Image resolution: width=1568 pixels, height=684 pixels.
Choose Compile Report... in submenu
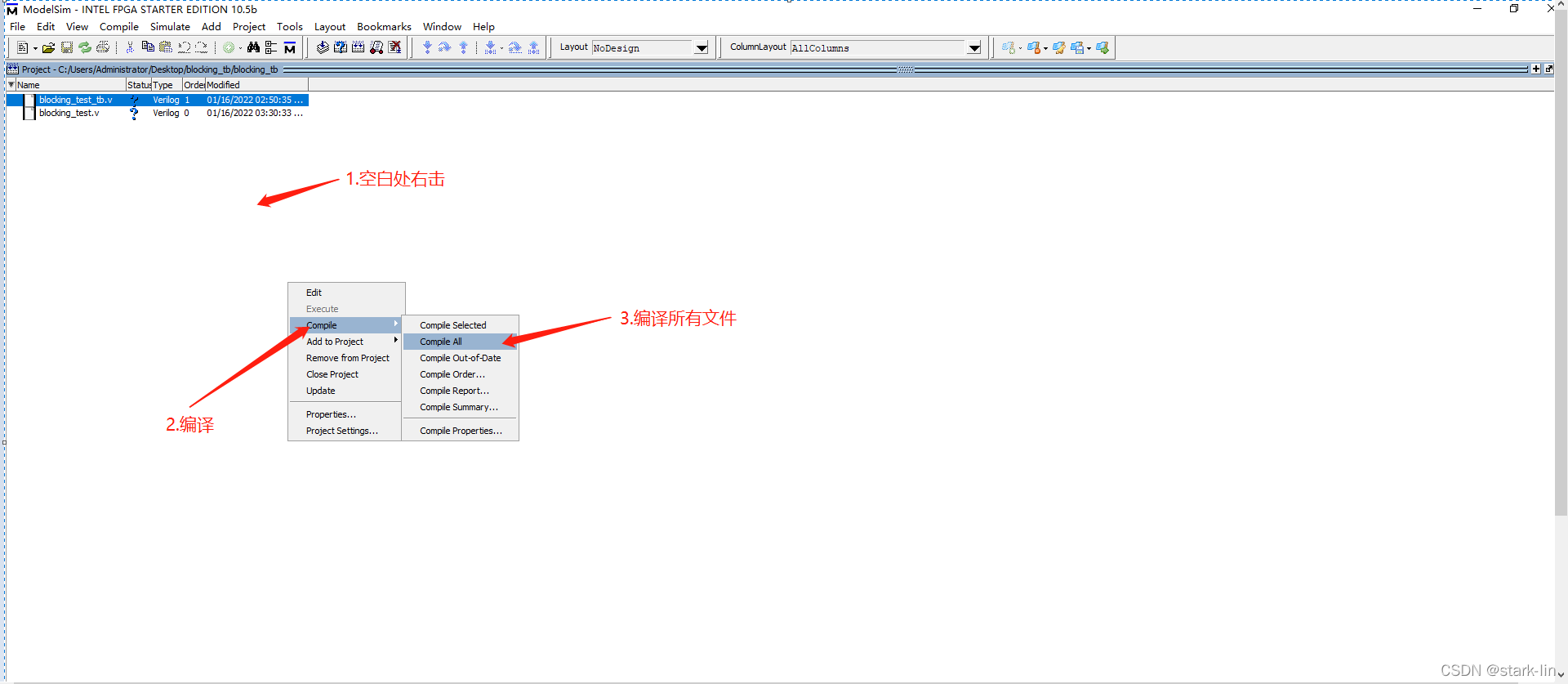[461, 391]
